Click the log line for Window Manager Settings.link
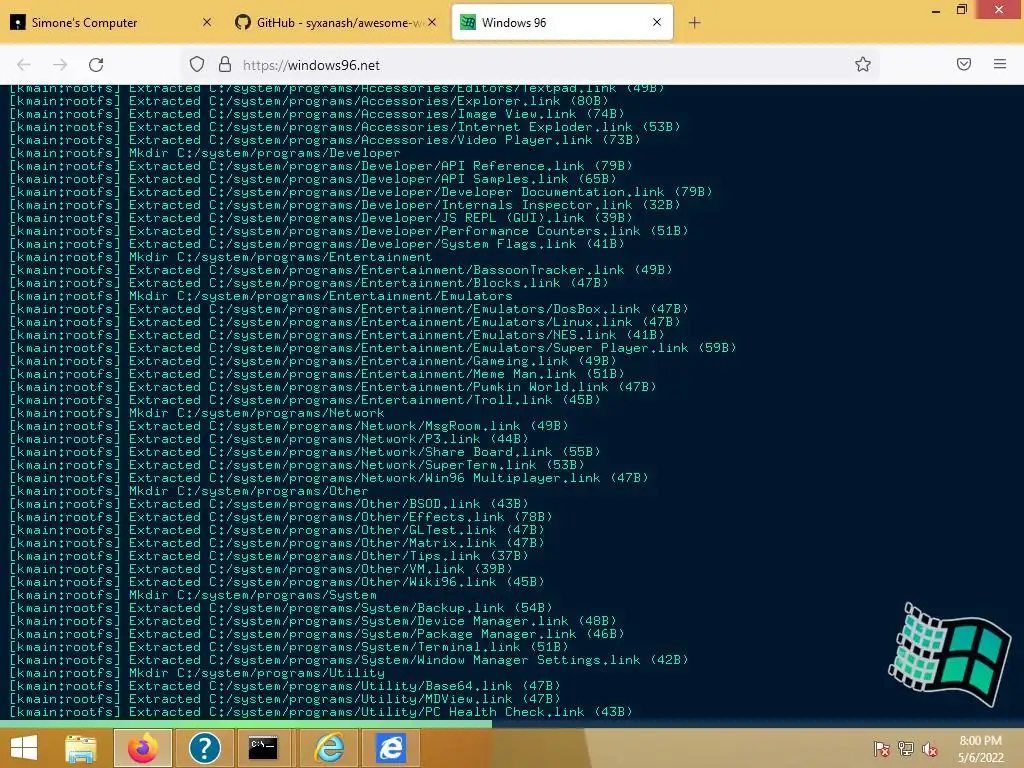This screenshot has height=768, width=1024. [349, 660]
